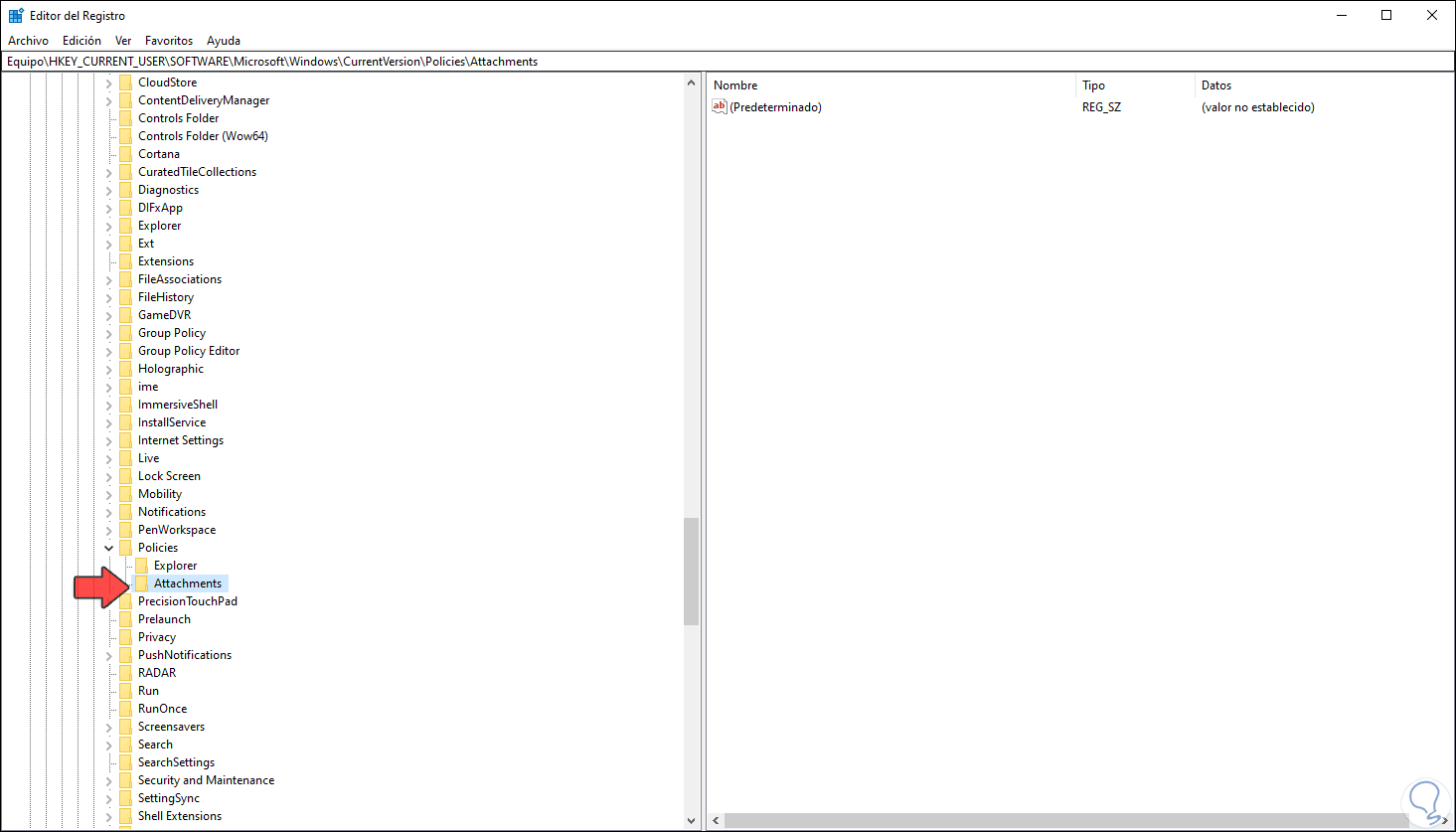Image resolution: width=1456 pixels, height=832 pixels.
Task: Expand the ContentDeliveryManager key
Action: (x=109, y=100)
